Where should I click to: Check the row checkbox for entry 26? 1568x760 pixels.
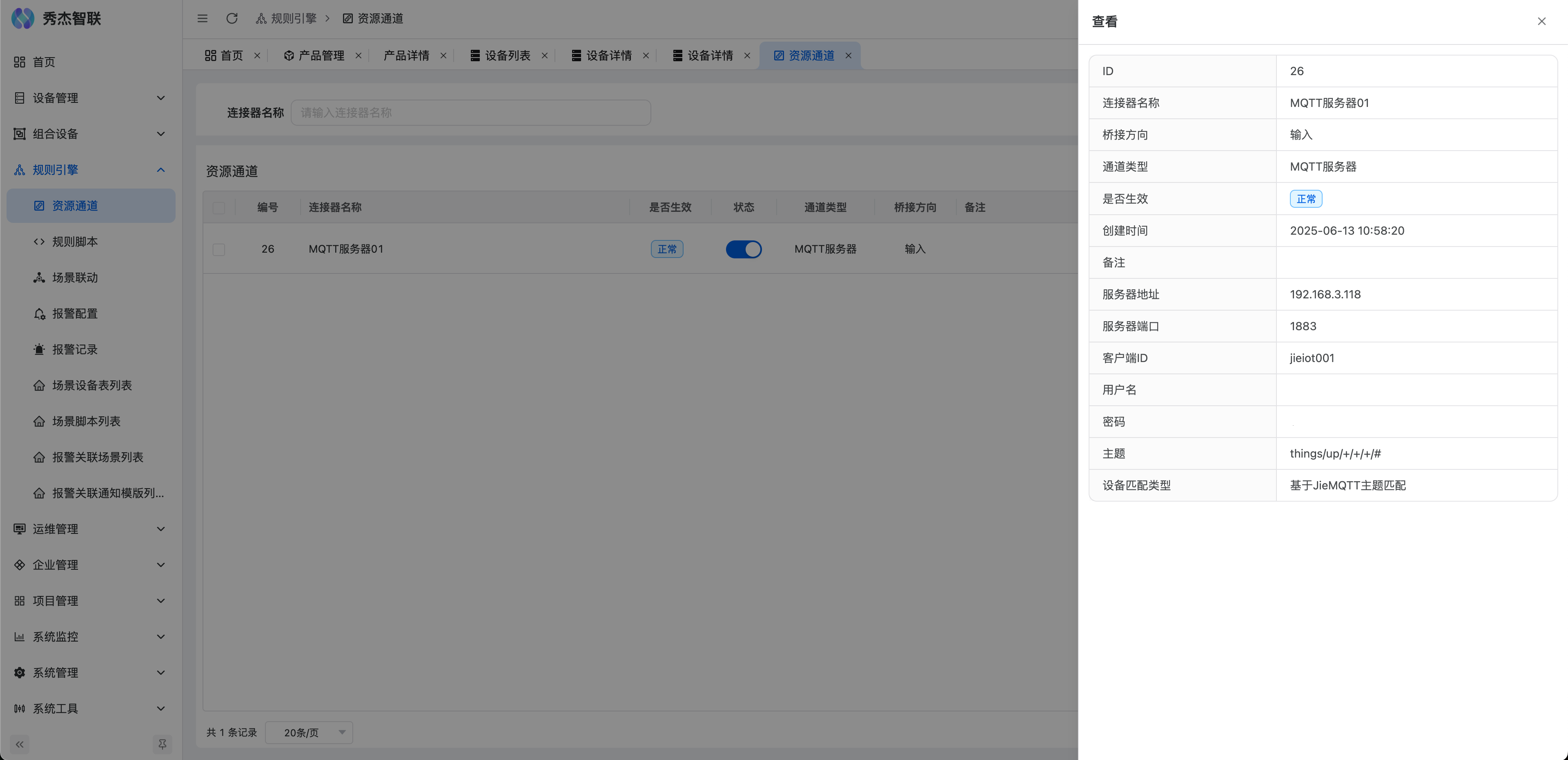(219, 249)
